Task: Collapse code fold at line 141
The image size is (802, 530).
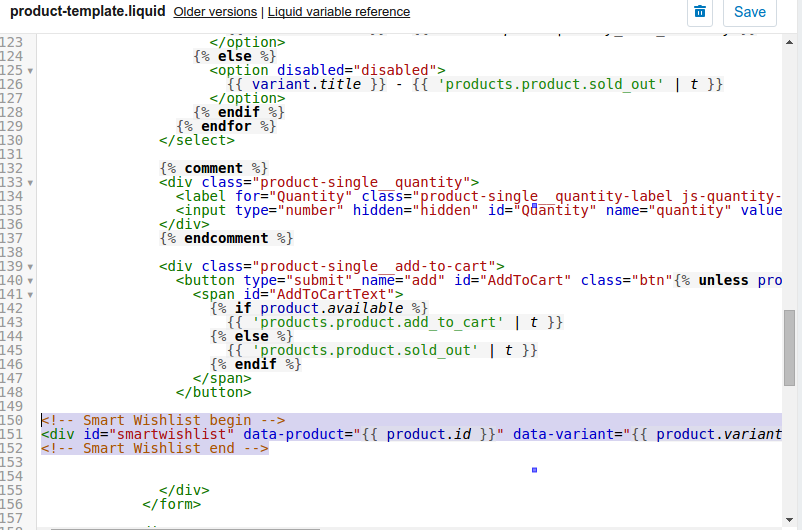Action: click(x=30, y=295)
